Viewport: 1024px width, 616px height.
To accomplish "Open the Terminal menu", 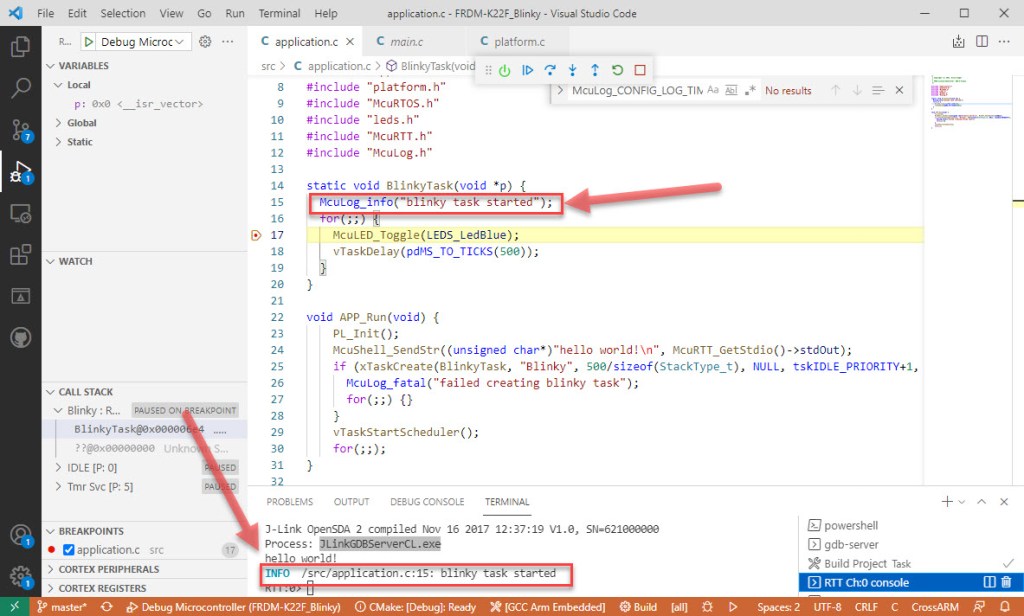I will pos(279,14).
